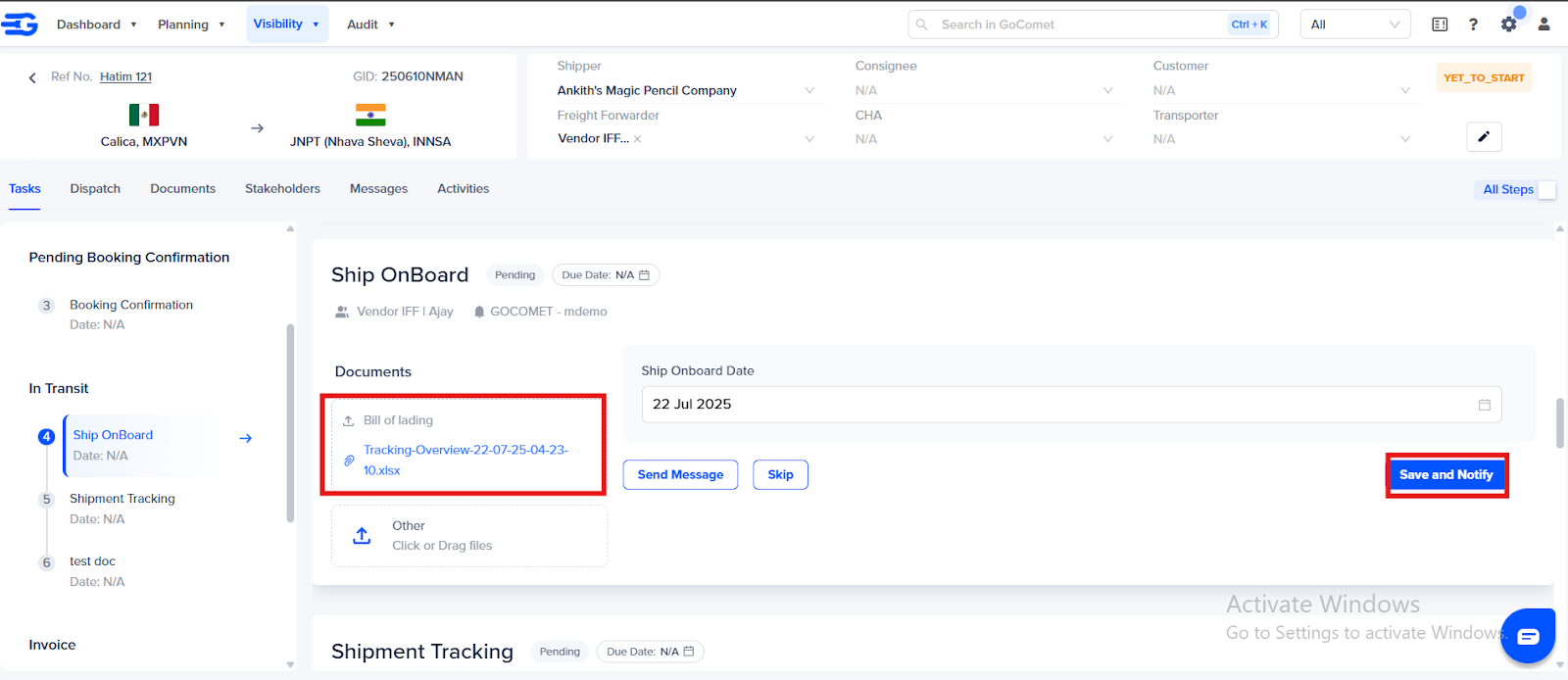Click the bell icon near GOCOMET - mdemo

(479, 312)
